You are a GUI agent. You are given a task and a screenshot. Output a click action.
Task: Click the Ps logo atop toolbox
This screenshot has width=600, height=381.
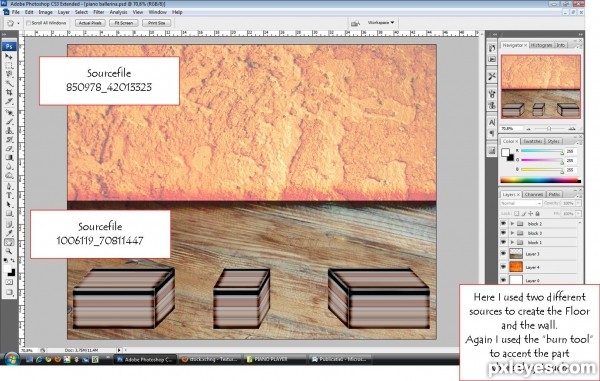point(9,46)
